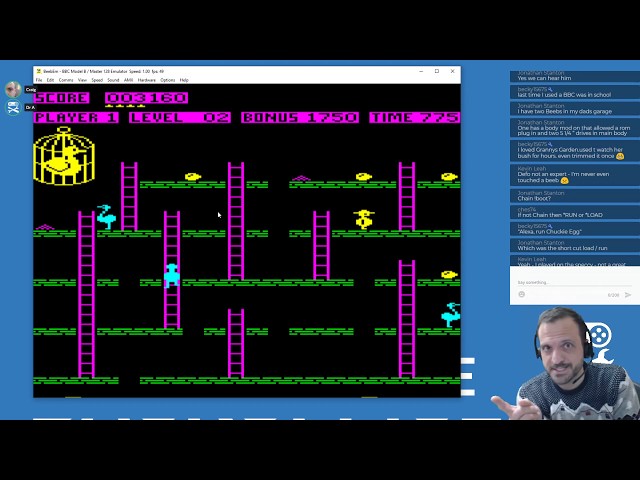Open the Help menu in BeebEm

184,80
